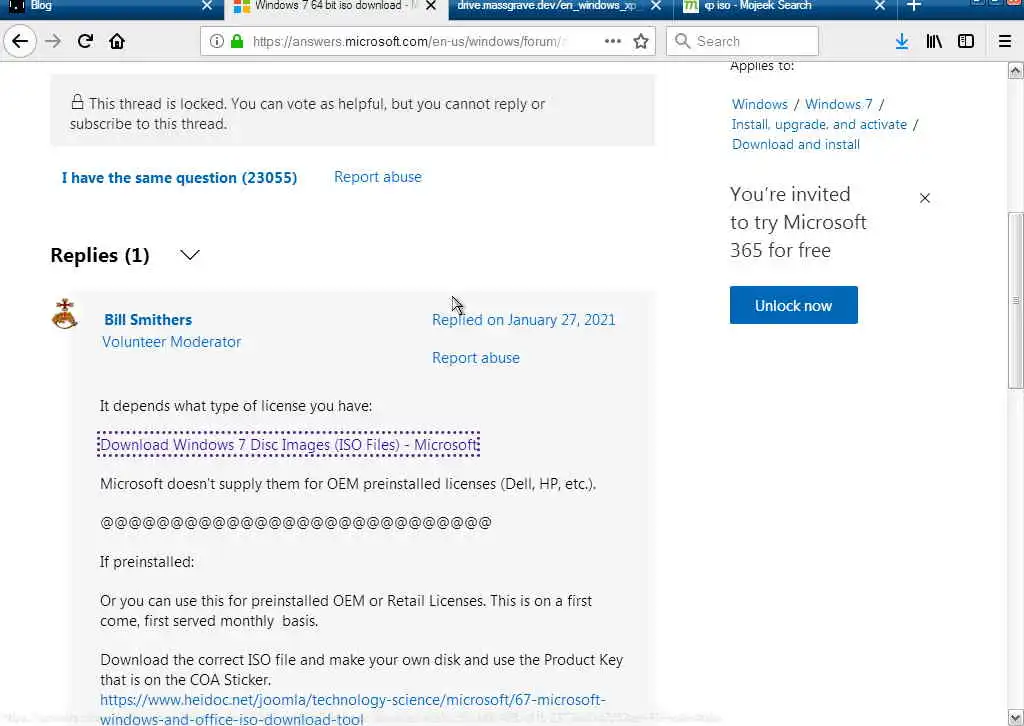Open the downloads arrow panel
This screenshot has height=726, width=1024.
click(x=902, y=41)
